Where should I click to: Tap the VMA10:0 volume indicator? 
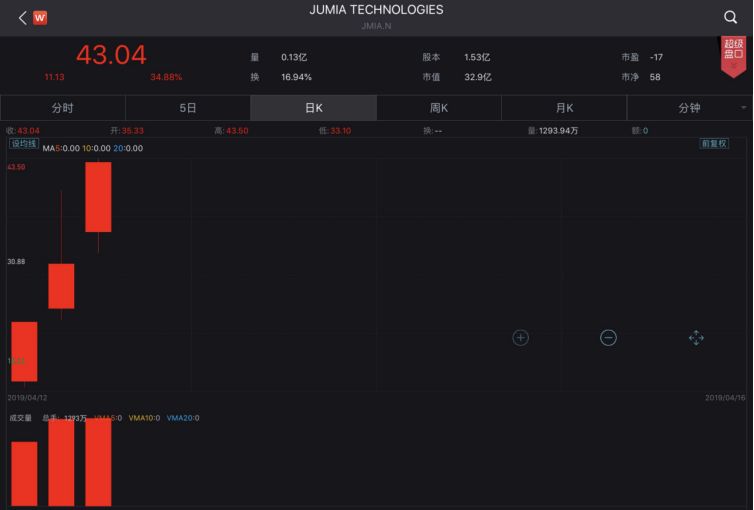pyautogui.click(x=144, y=418)
